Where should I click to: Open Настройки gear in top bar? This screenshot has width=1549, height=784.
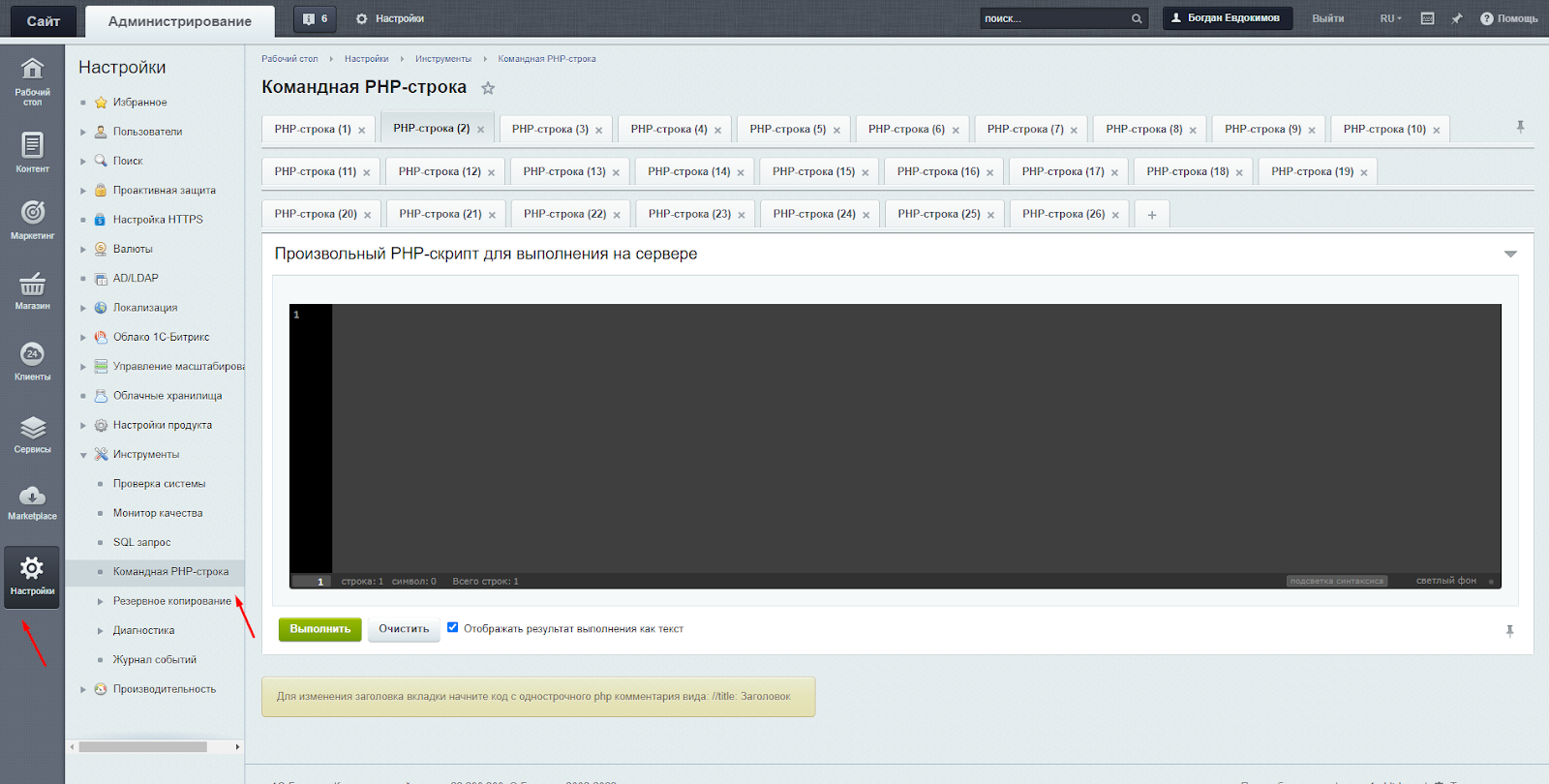coord(389,18)
